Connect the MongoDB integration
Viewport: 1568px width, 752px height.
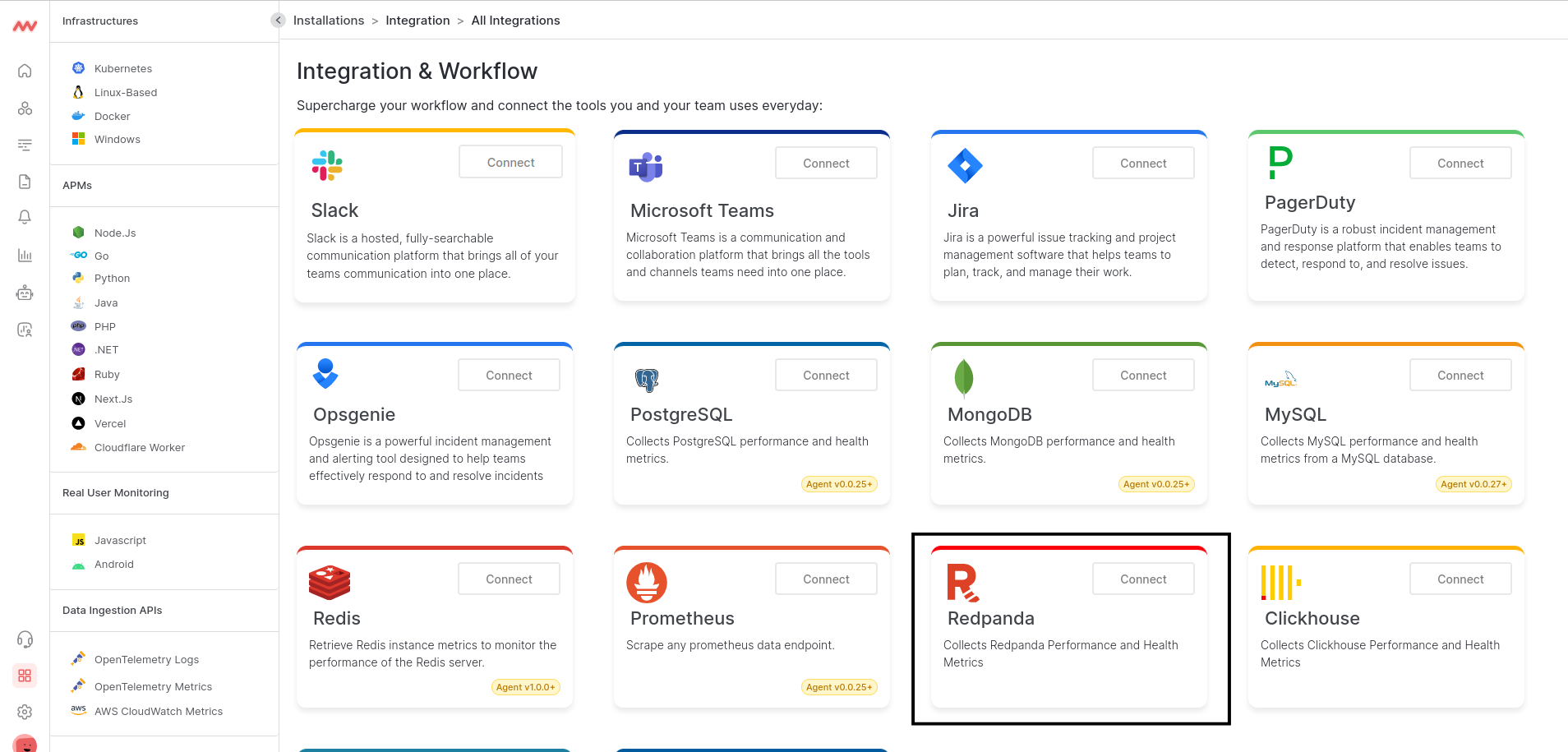(x=1143, y=376)
